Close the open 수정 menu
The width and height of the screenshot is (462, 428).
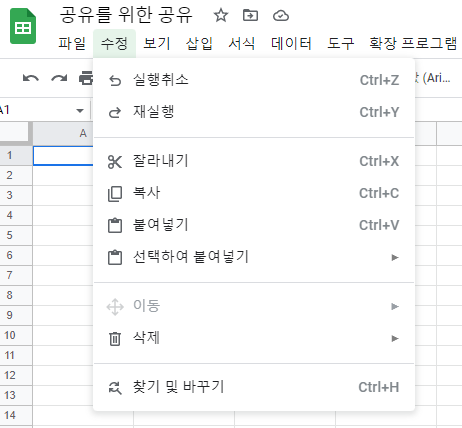tap(114, 43)
